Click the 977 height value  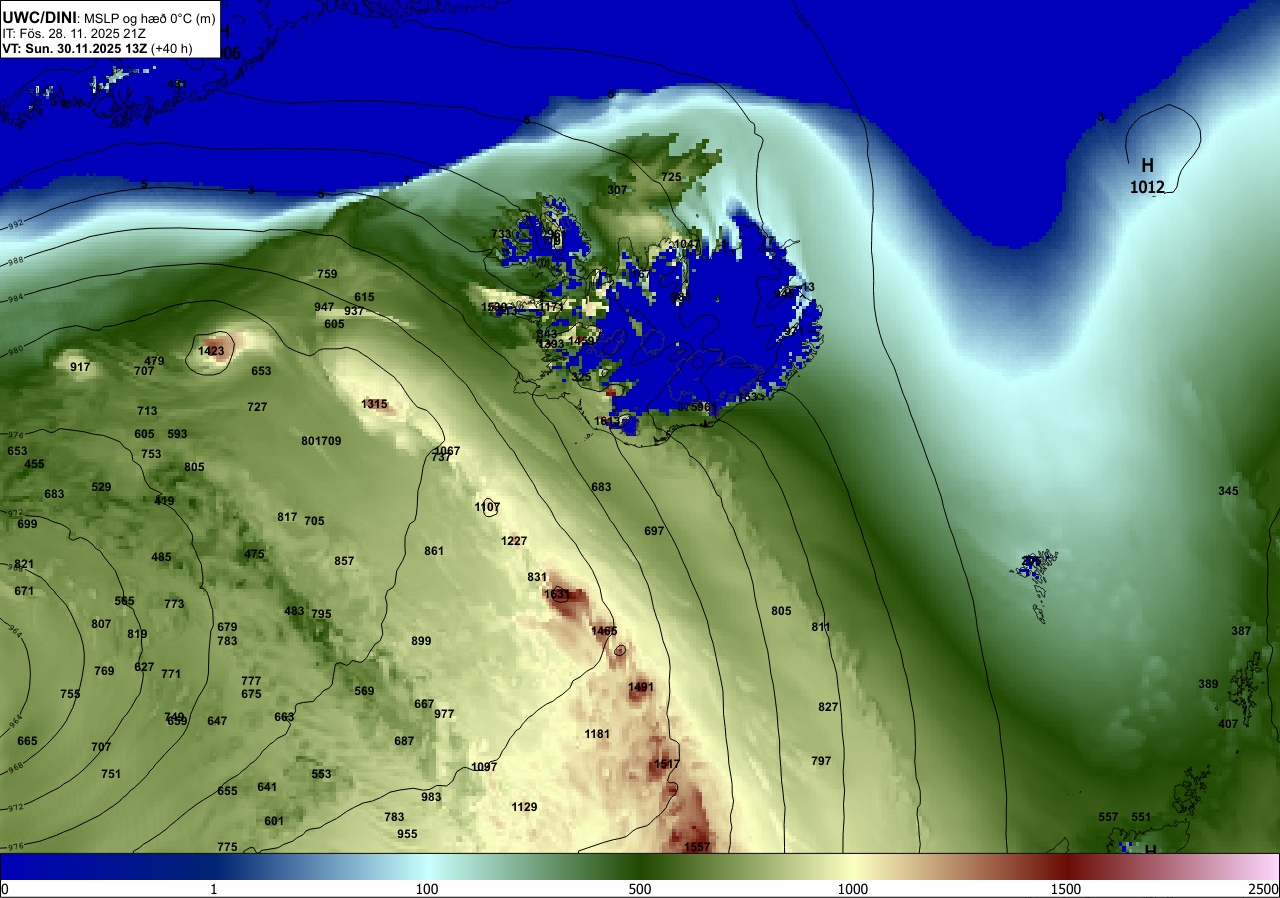[x=444, y=714]
